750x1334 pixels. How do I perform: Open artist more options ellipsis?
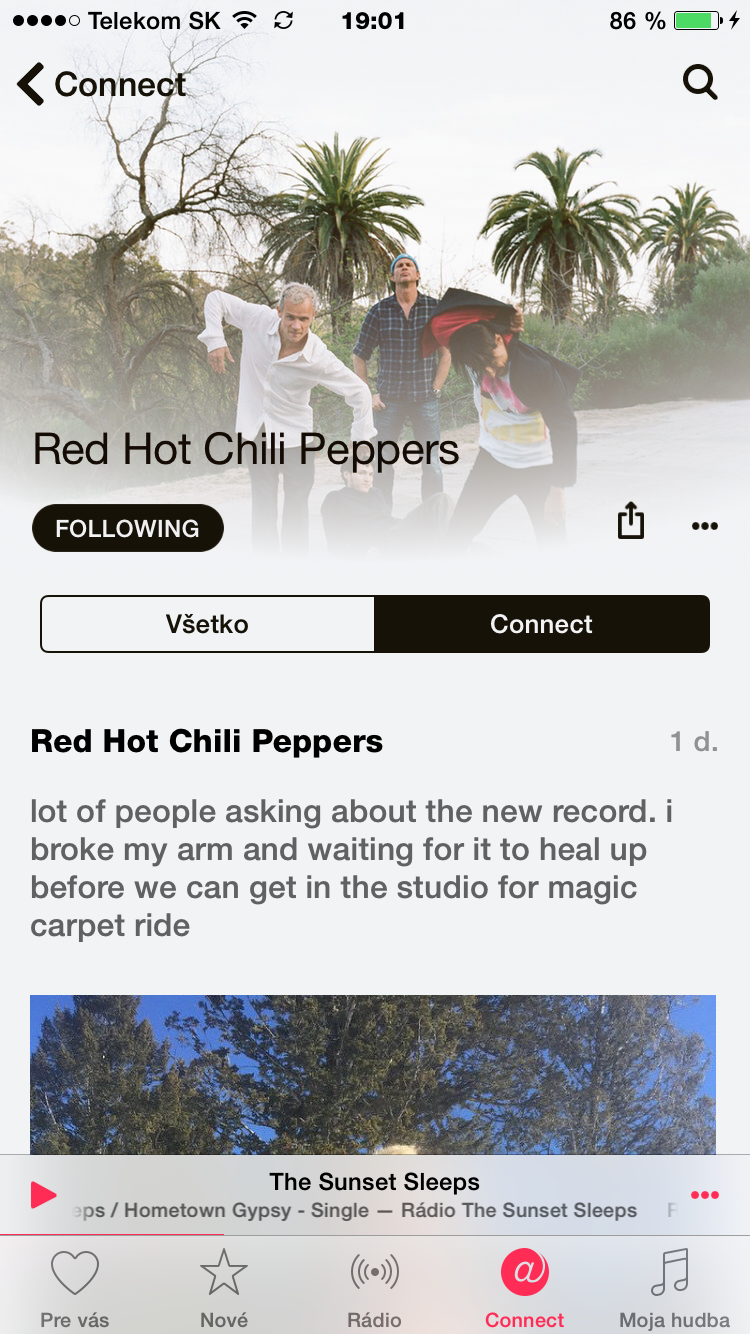[x=705, y=527]
